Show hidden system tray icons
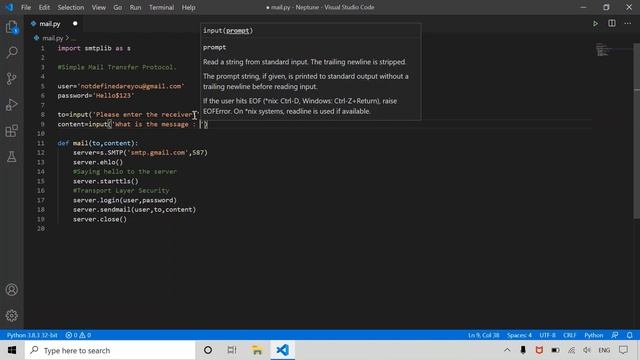 click(507, 350)
